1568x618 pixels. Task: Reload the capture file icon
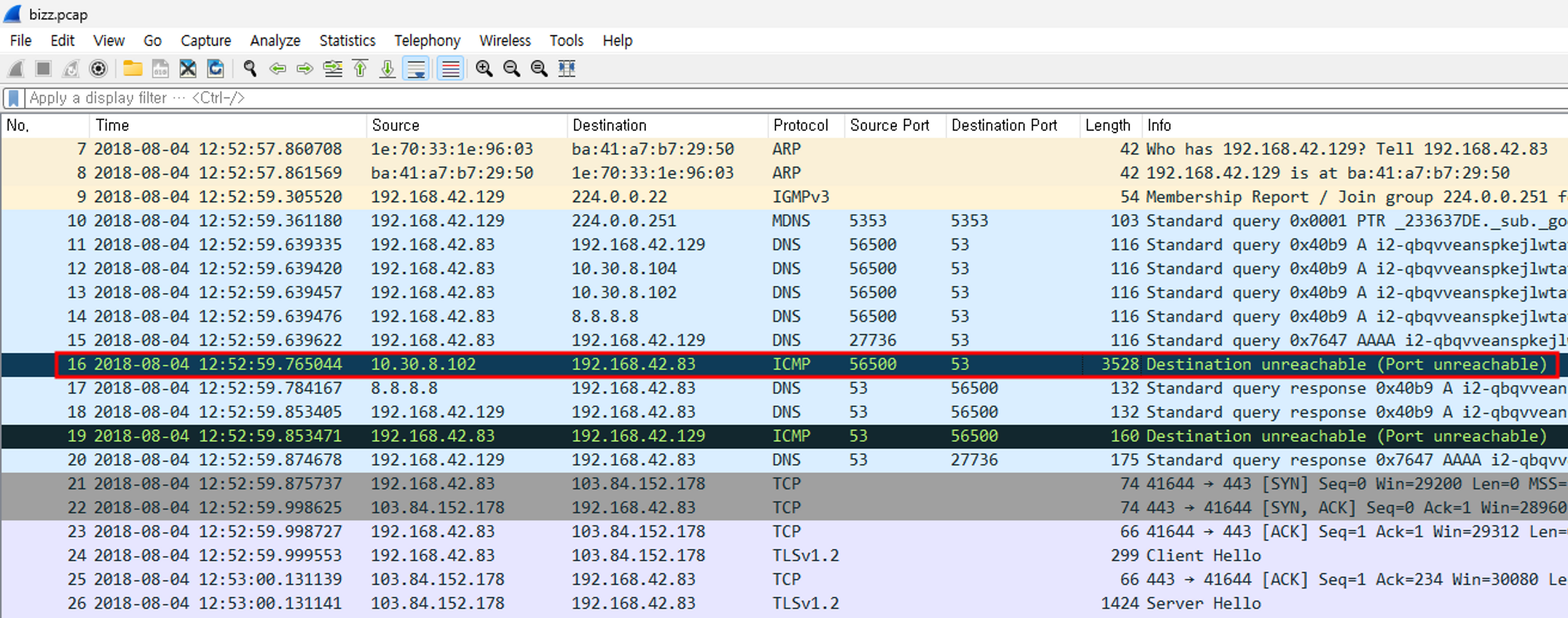coord(215,69)
